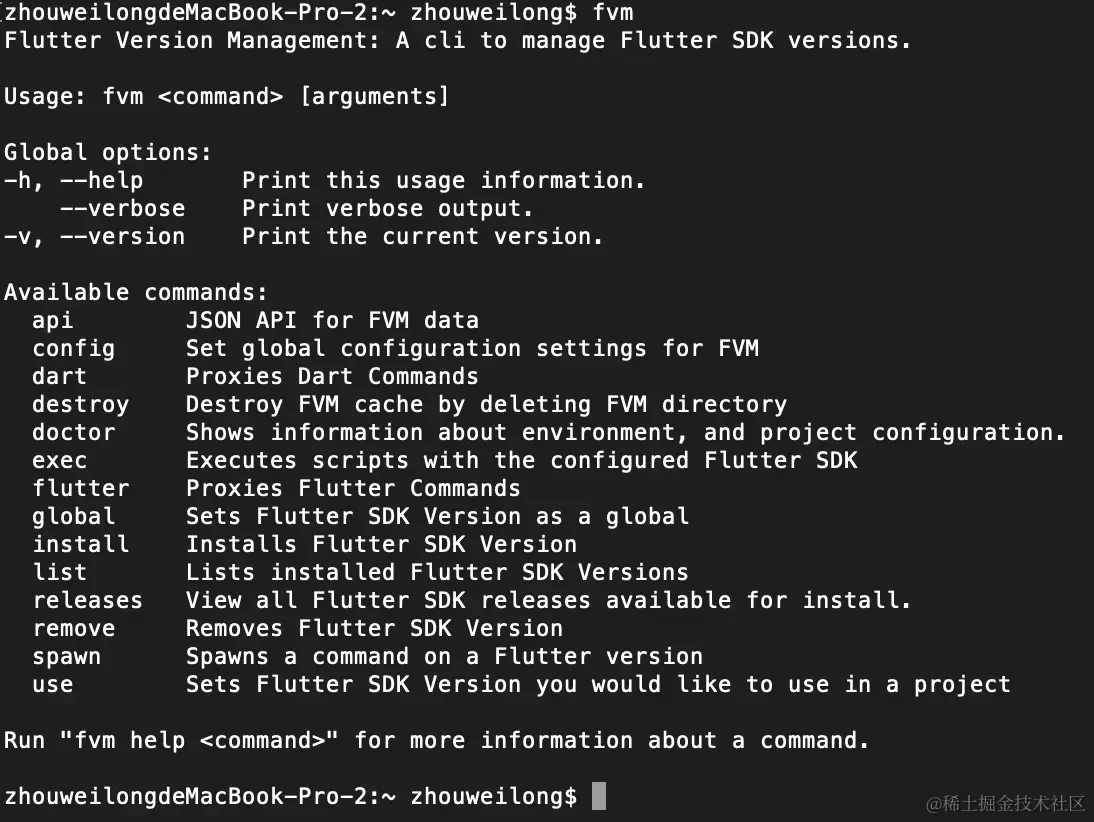This screenshot has width=1094, height=822.
Task: Click the 'spawn' command name
Action: 66,657
